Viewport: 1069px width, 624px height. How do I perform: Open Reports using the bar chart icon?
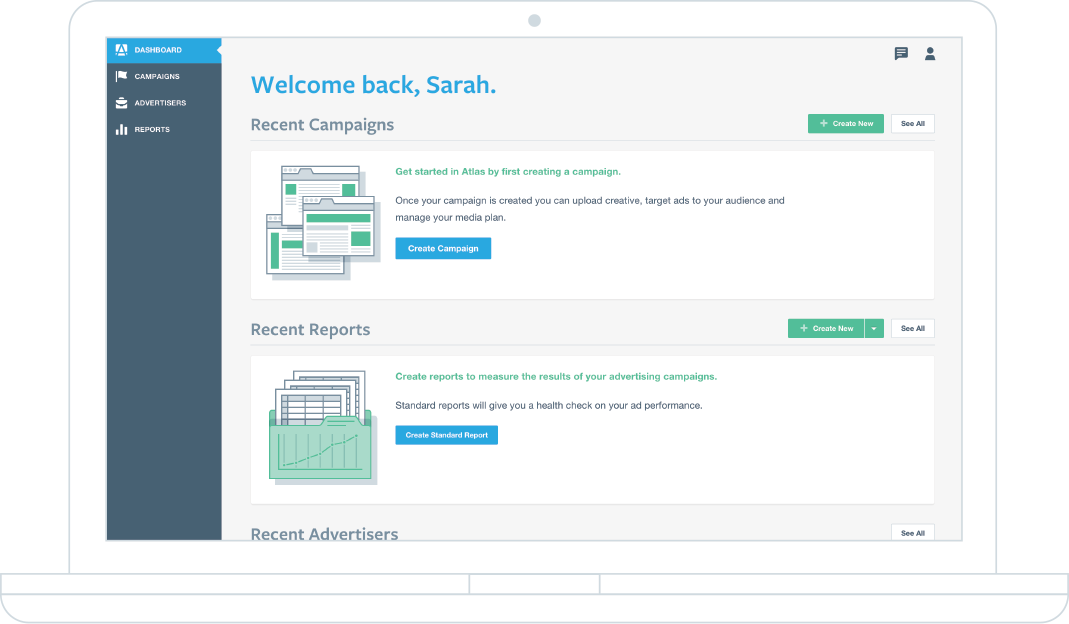[121, 128]
